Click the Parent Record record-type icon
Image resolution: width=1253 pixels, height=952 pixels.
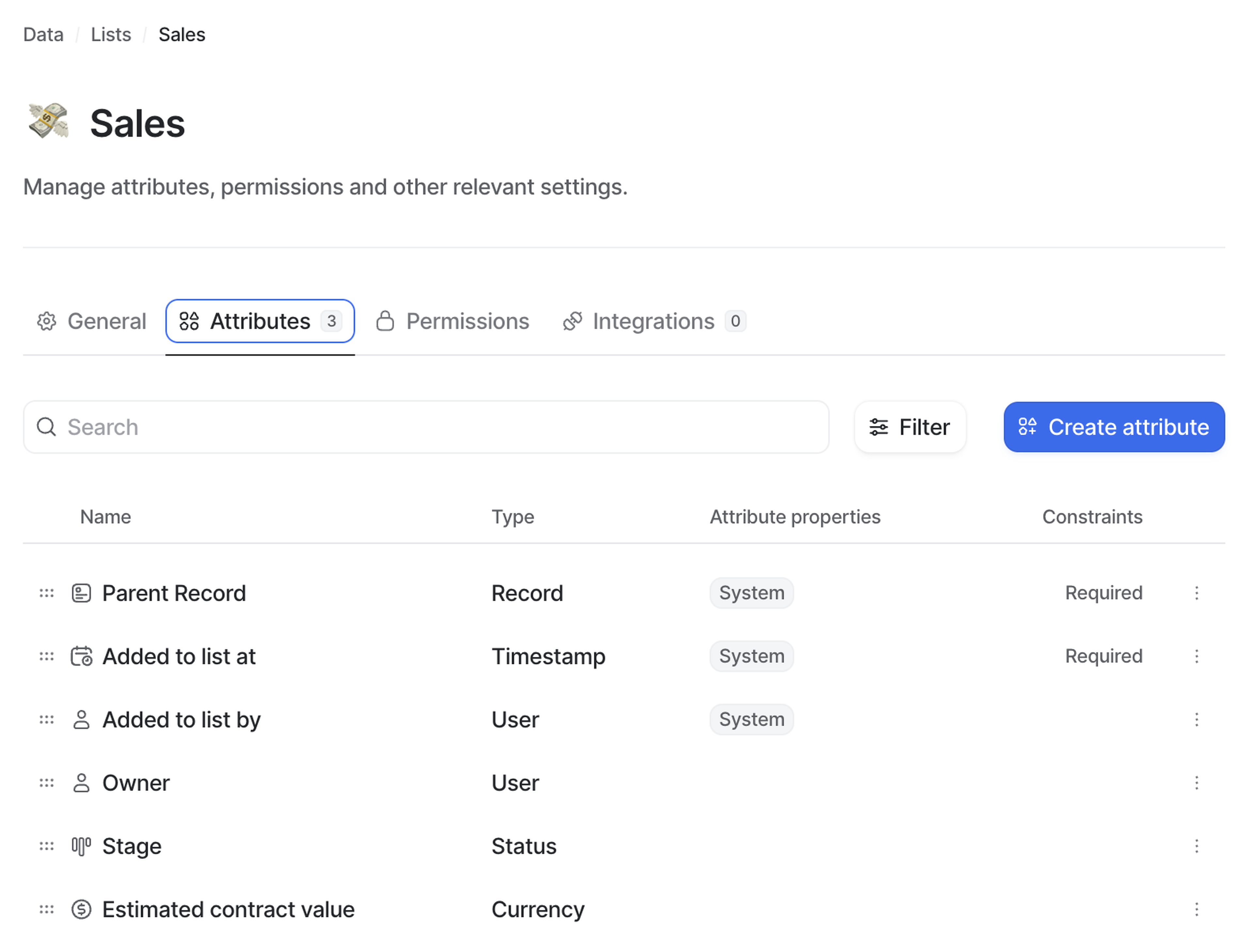pos(81,593)
